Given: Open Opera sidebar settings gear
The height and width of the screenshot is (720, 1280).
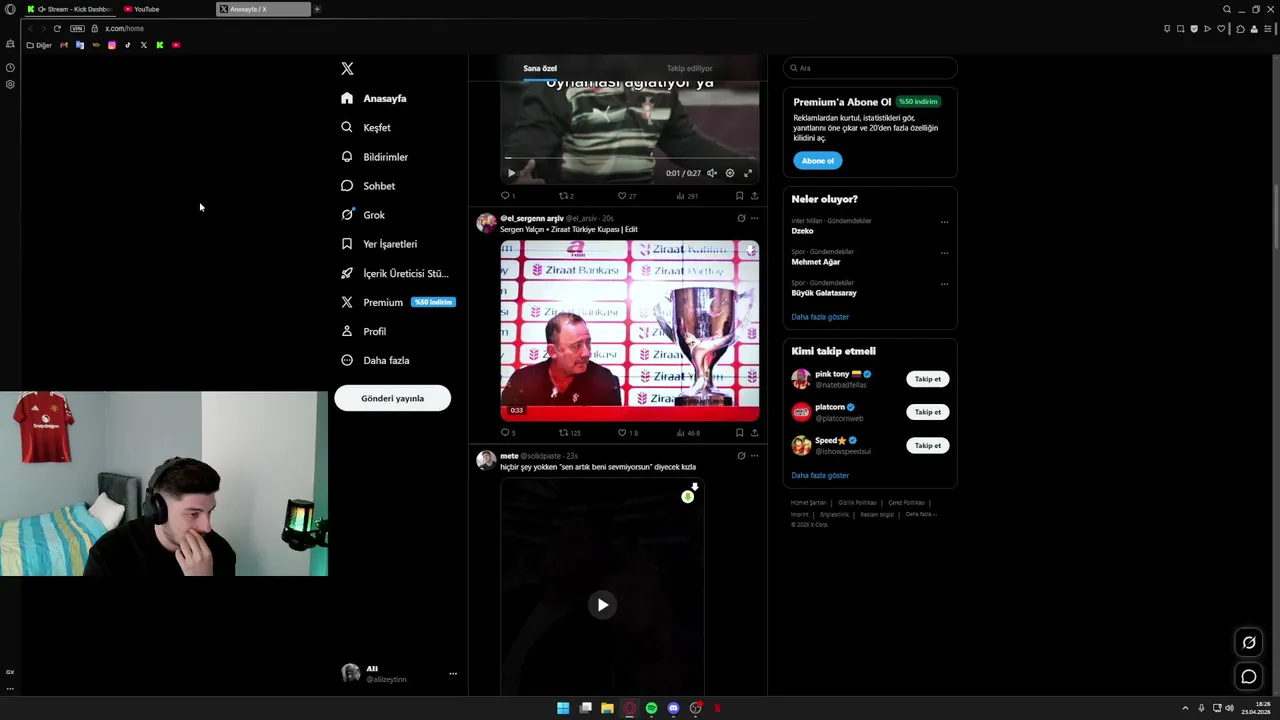Looking at the screenshot, I should [x=10, y=85].
